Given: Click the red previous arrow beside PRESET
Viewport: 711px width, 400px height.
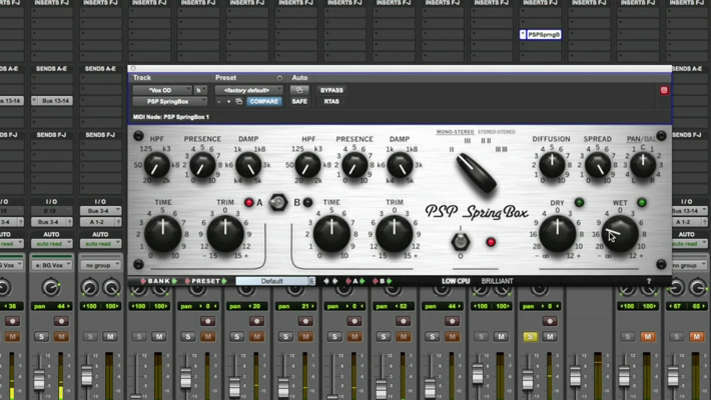Looking at the screenshot, I should coord(187,281).
